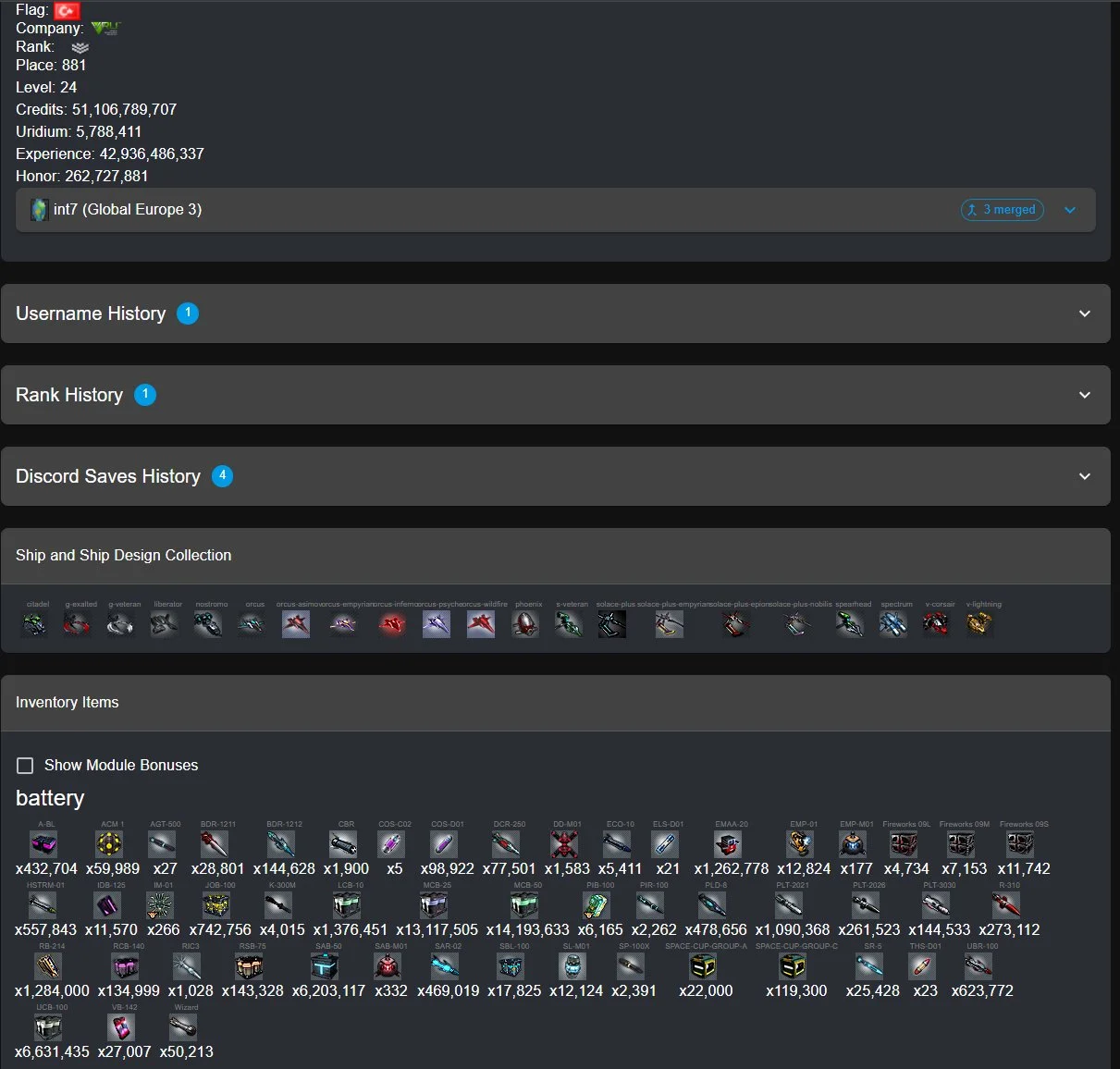Click the citadel ship icon

[x=35, y=625]
